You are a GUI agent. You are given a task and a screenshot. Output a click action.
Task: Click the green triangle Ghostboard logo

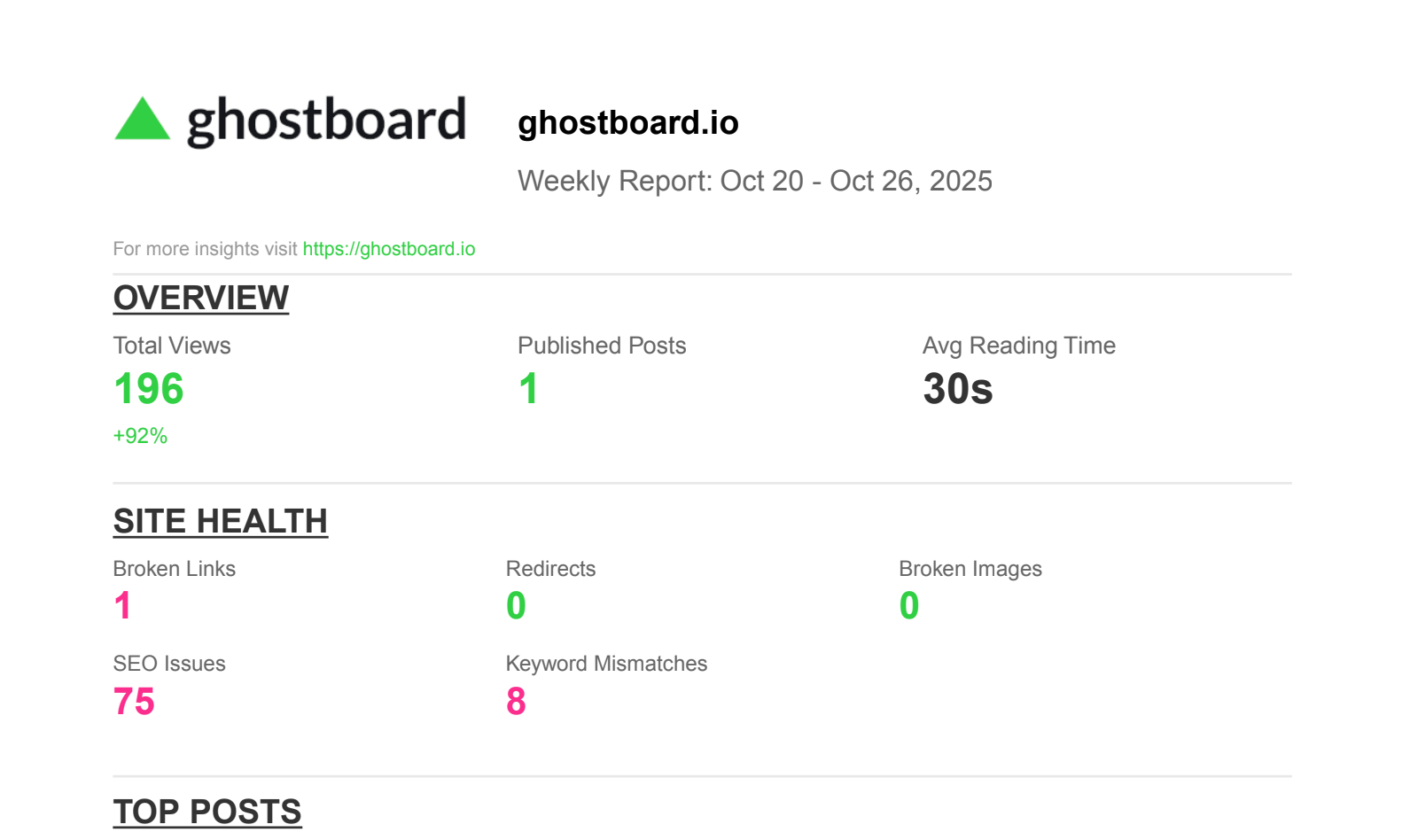click(x=142, y=121)
